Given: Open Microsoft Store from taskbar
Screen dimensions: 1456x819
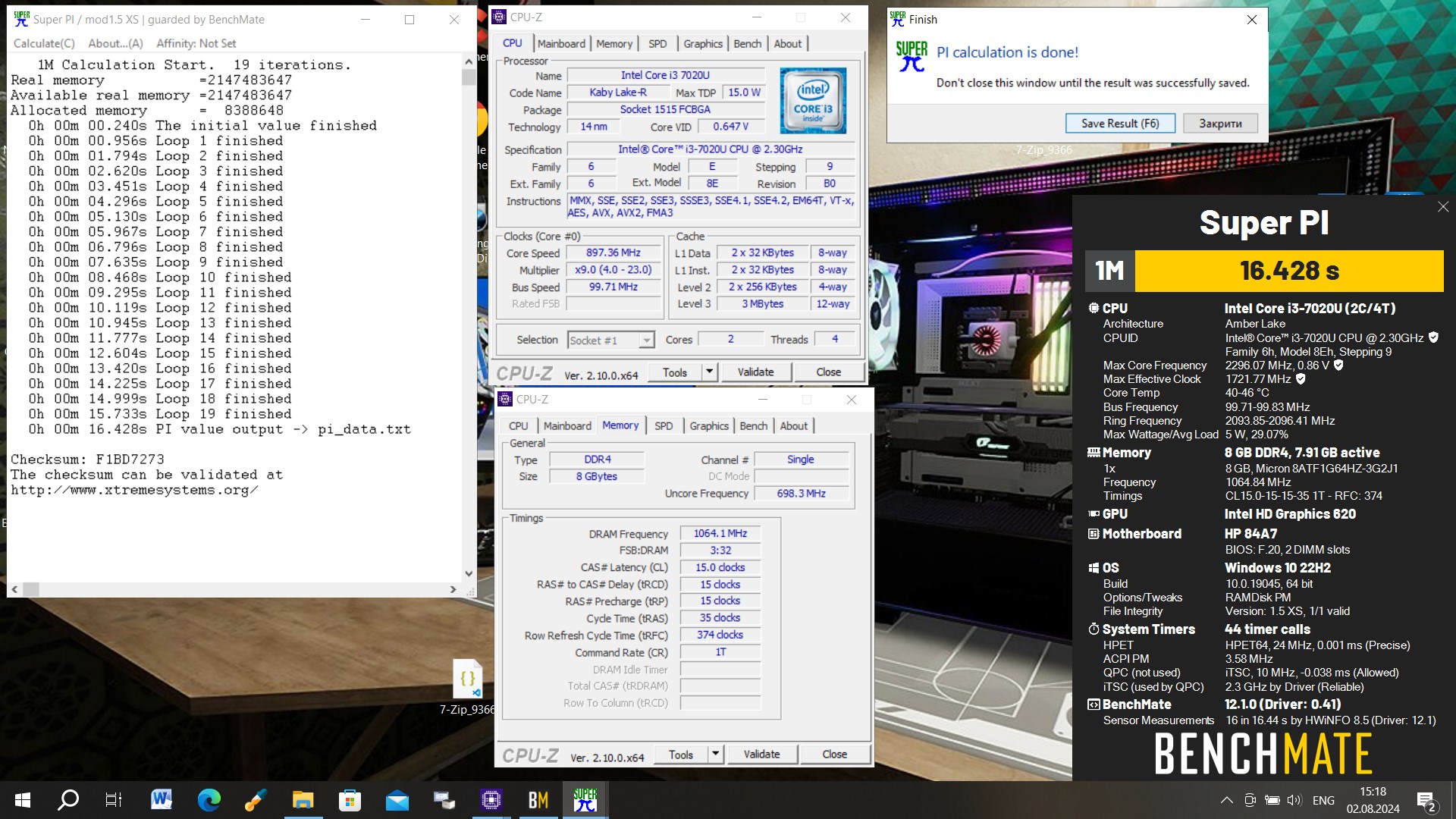Looking at the screenshot, I should pyautogui.click(x=350, y=800).
